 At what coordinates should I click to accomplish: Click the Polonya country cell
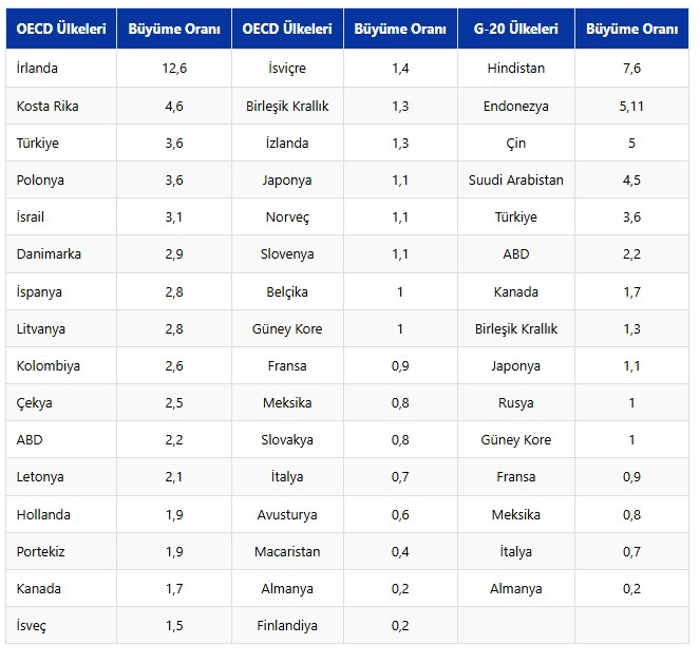tap(41, 180)
